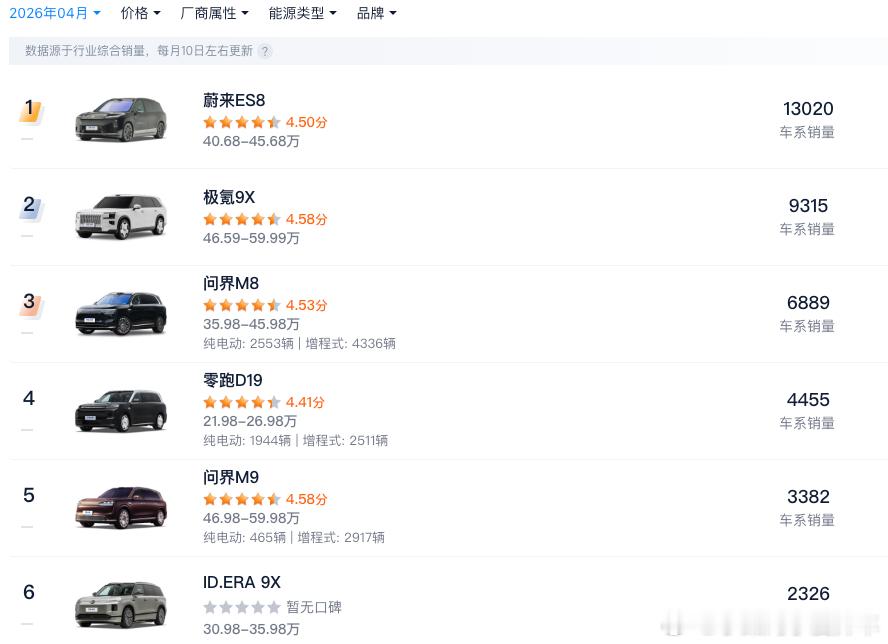The height and width of the screenshot is (644, 888).
Task: Open the 问界M8 model link
Action: pos(231,283)
